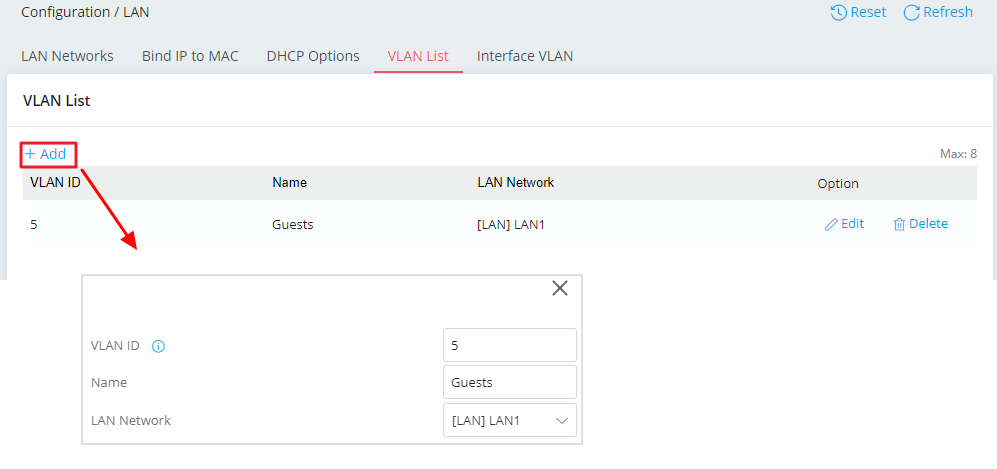997x469 pixels.
Task: Click the VLAN ID column header
Action: [55, 183]
